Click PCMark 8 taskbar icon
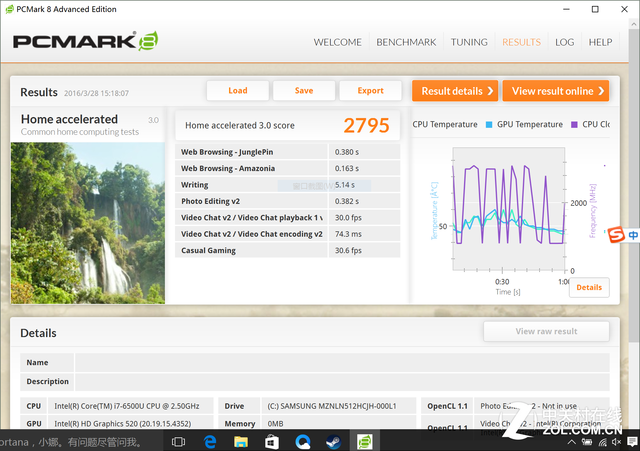 [364, 442]
